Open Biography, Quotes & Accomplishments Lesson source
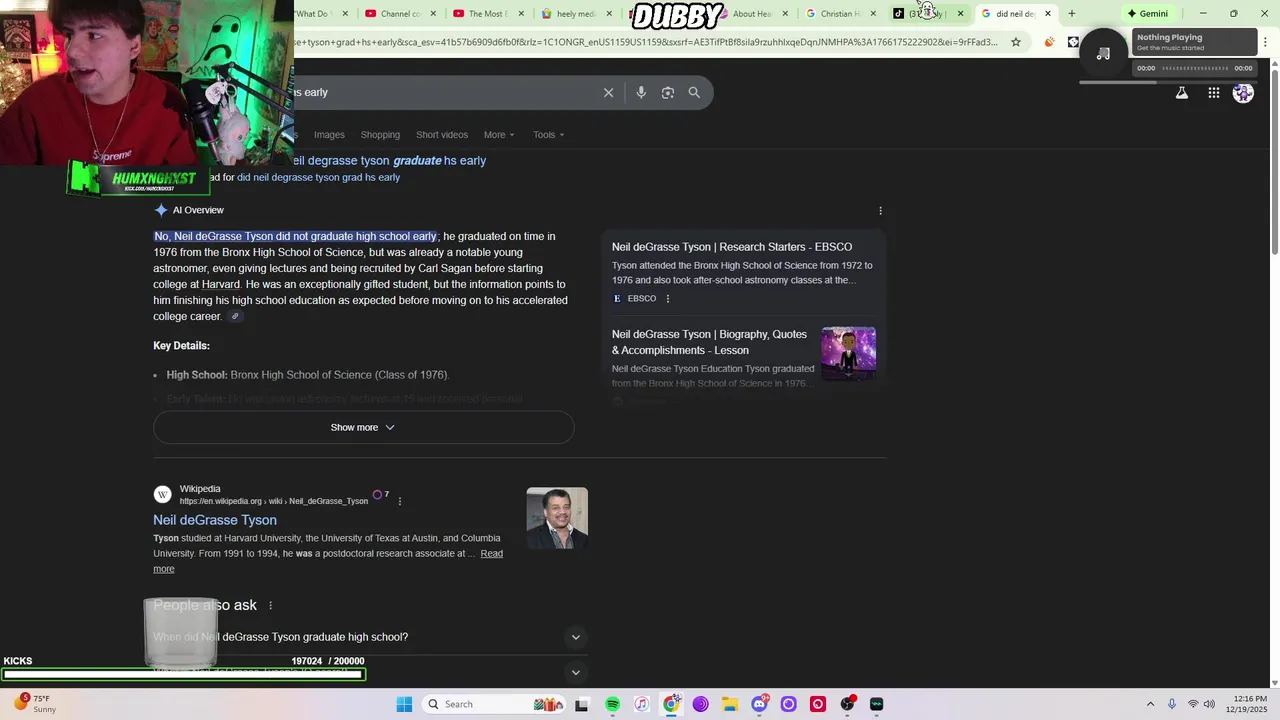Viewport: 1280px width, 720px height. pyautogui.click(x=710, y=342)
